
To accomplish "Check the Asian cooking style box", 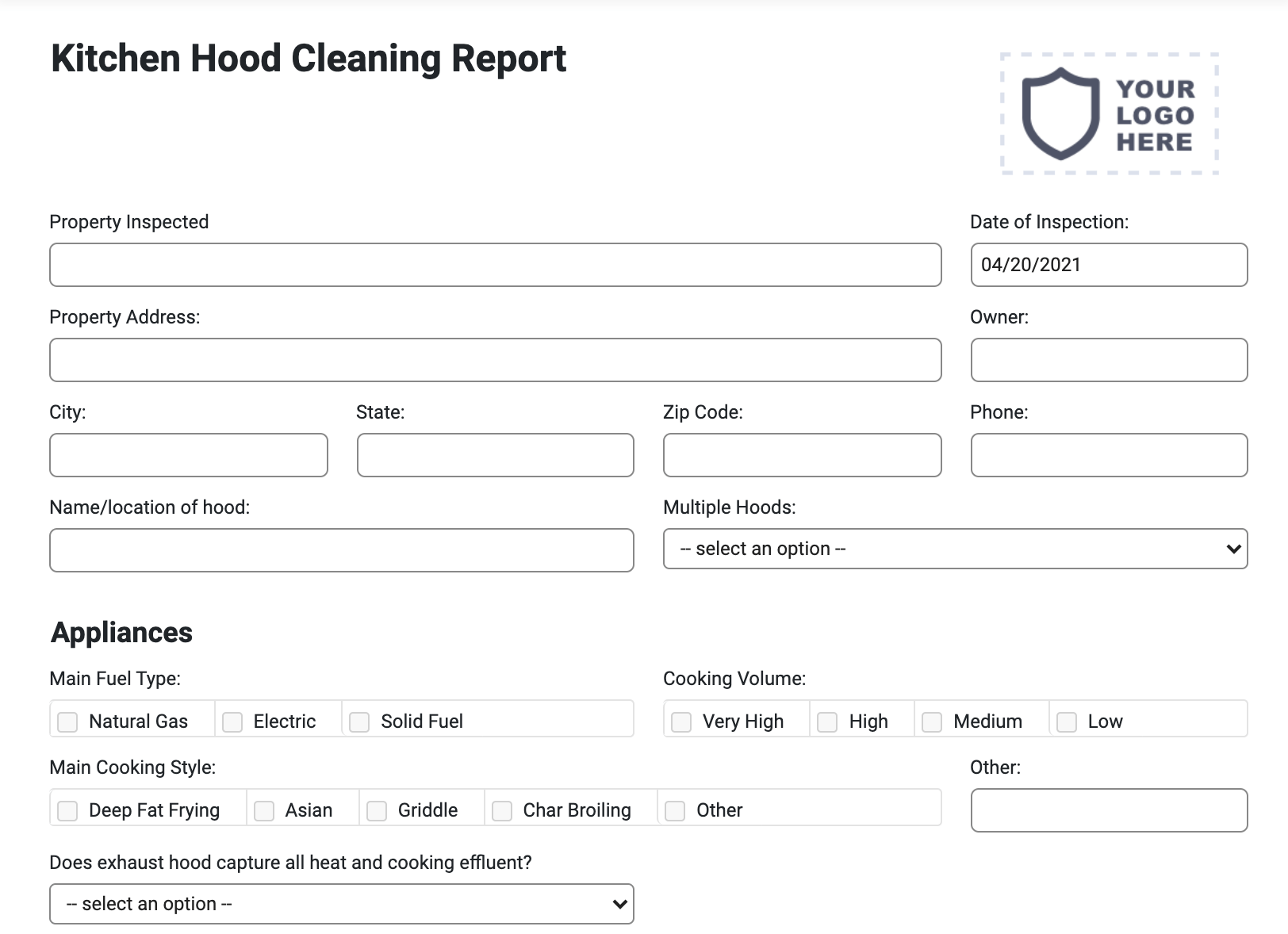I will [x=263, y=810].
